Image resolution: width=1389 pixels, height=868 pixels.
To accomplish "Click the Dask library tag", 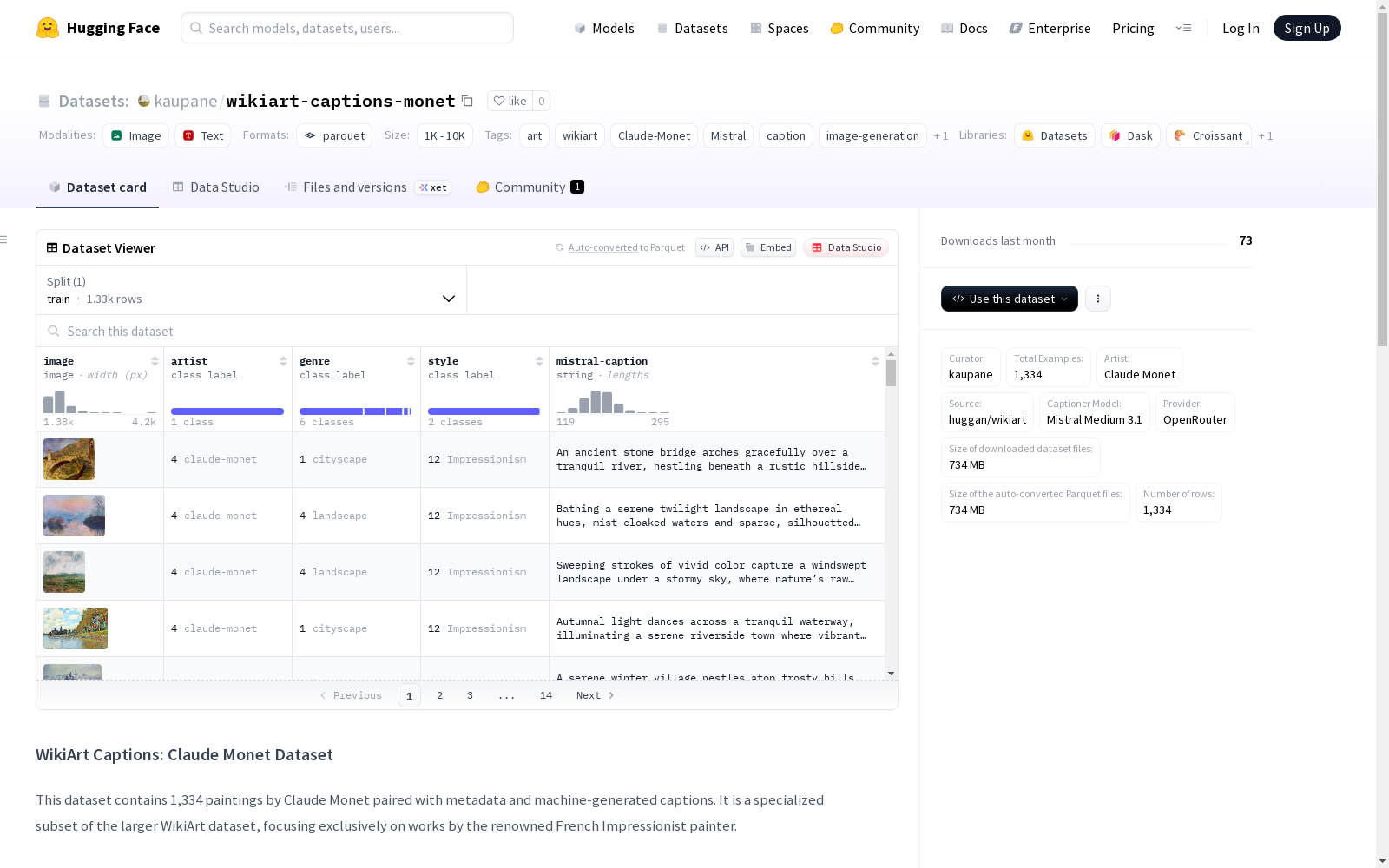I will (1131, 135).
